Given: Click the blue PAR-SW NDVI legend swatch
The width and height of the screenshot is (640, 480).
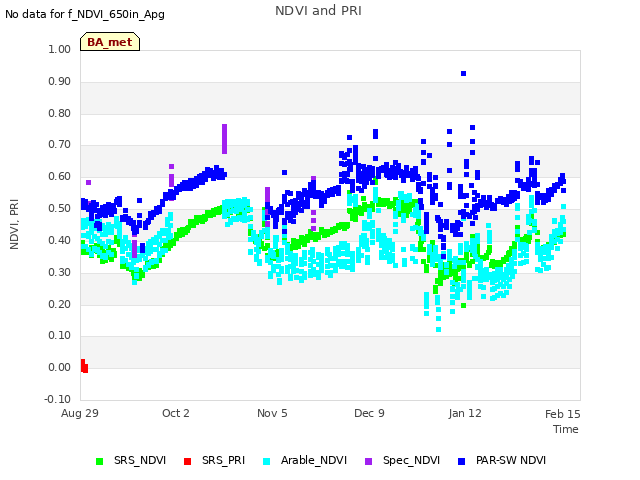Looking at the screenshot, I should [462, 461].
